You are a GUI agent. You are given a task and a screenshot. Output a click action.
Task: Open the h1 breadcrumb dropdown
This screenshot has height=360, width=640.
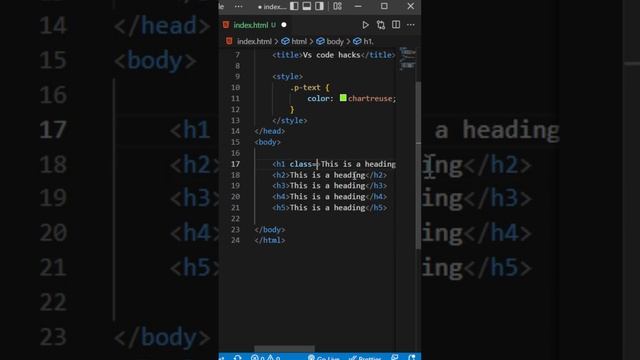point(363,41)
